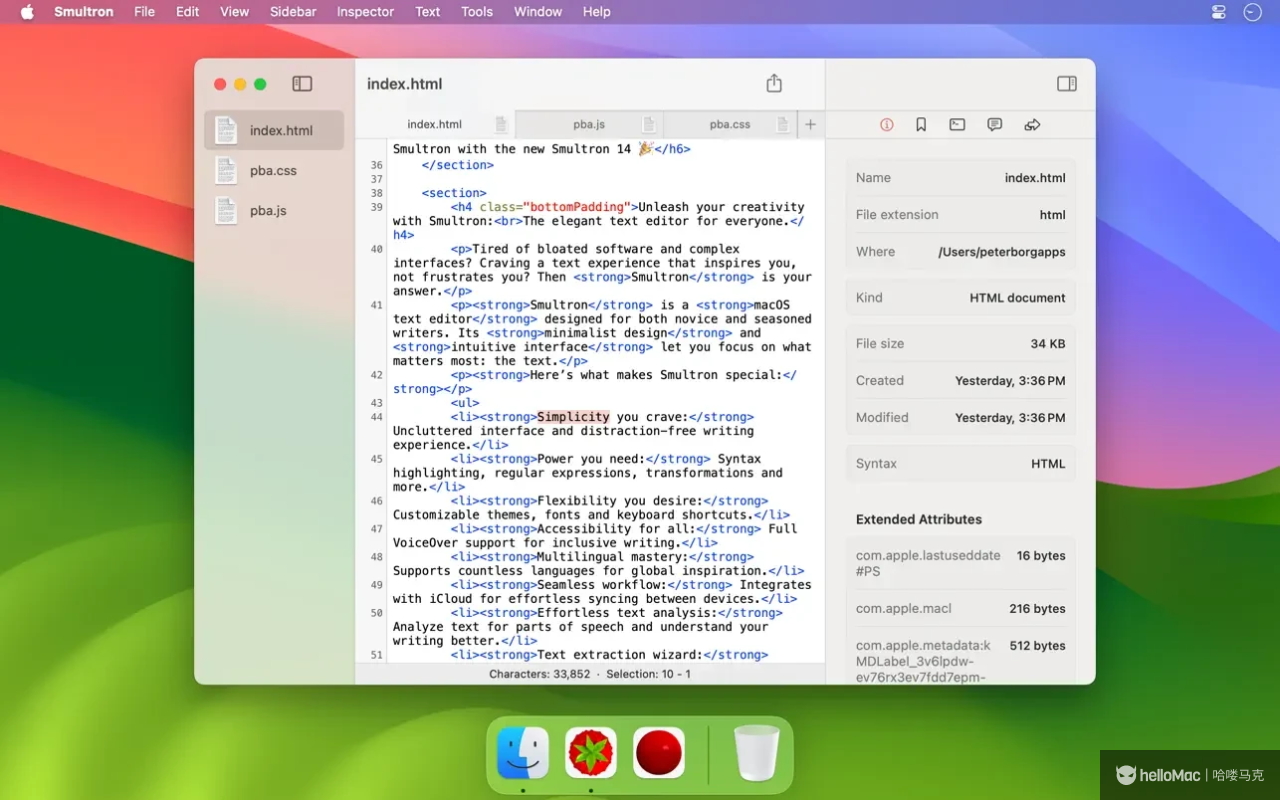
Task: Click the index.html file icon in sidebar
Action: 226,130
